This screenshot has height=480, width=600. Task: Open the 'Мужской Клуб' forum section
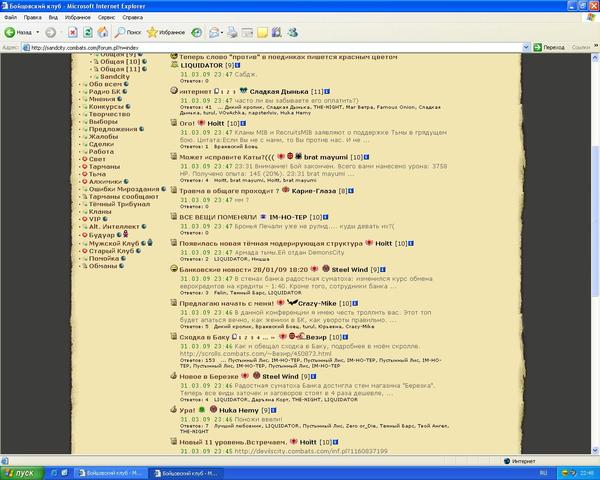coord(114,243)
